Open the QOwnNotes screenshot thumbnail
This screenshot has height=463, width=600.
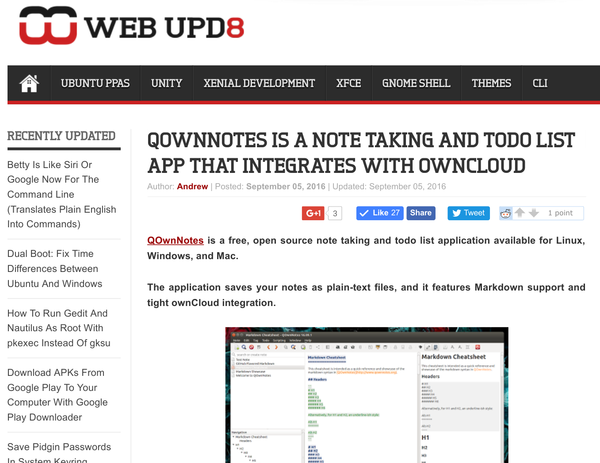point(367,395)
